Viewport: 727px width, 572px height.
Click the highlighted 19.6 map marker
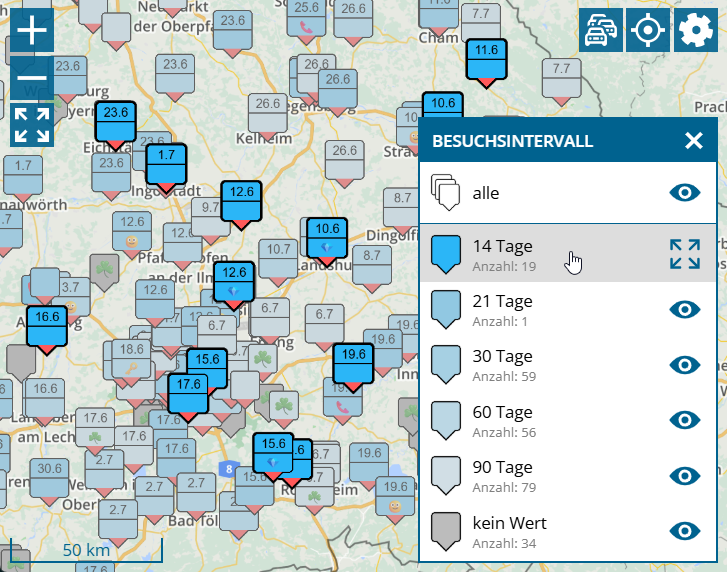(353, 368)
